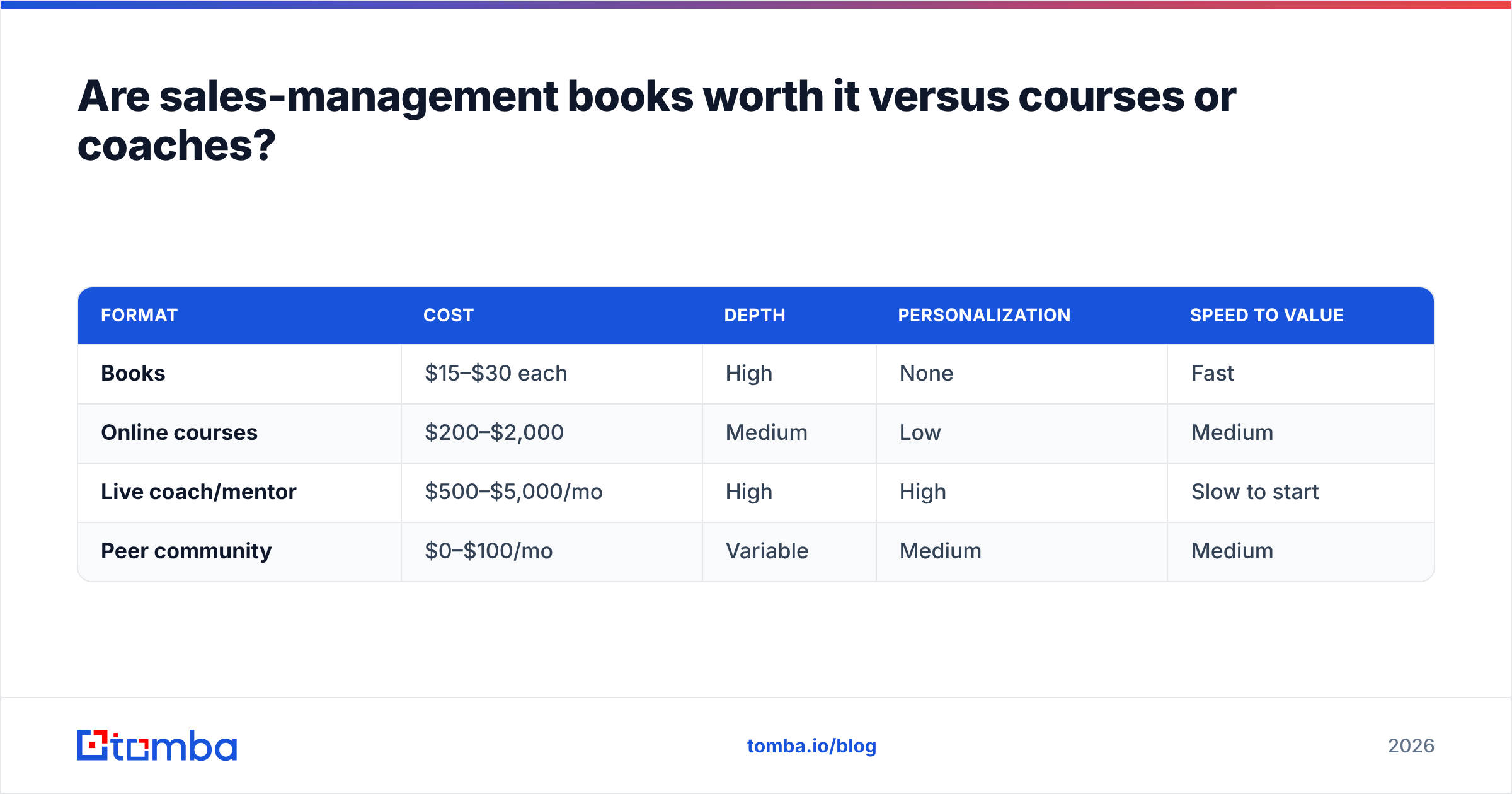
Task: Open the tomba.io/blog link
Action: pos(811,746)
